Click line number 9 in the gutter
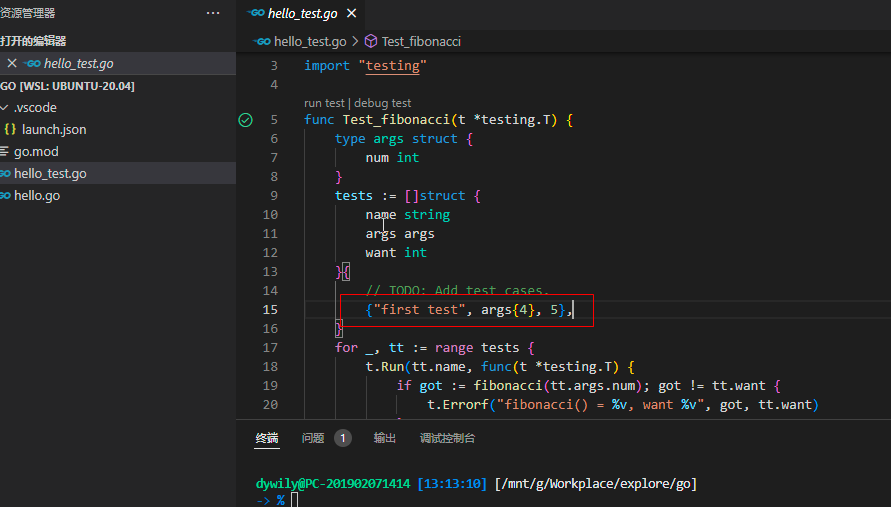 click(274, 196)
